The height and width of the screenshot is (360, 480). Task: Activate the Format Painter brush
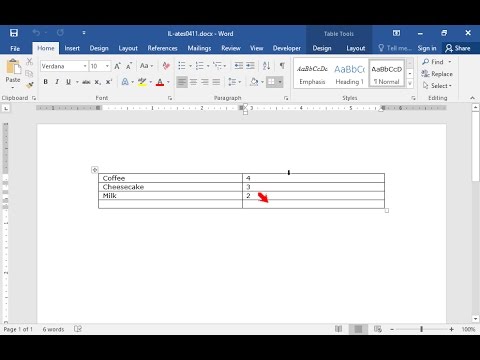(29, 85)
